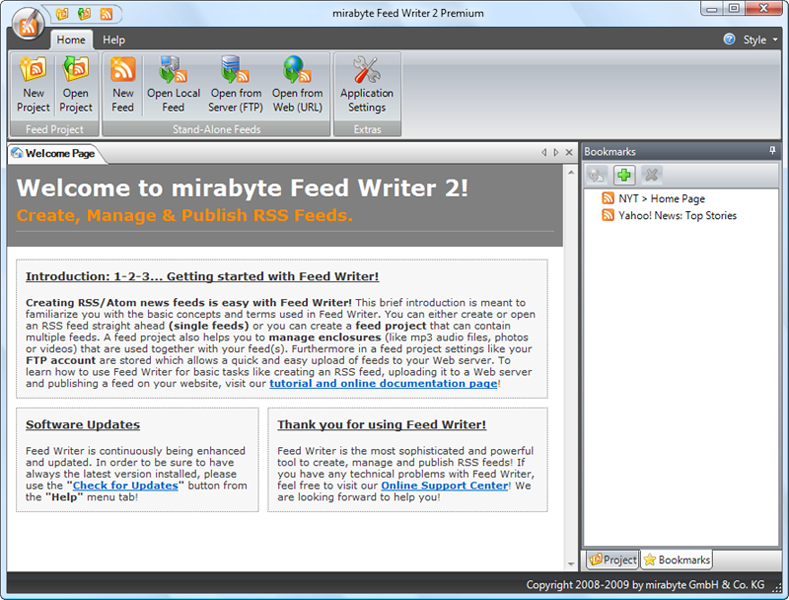Follow the Check for Updates link

click(x=126, y=485)
